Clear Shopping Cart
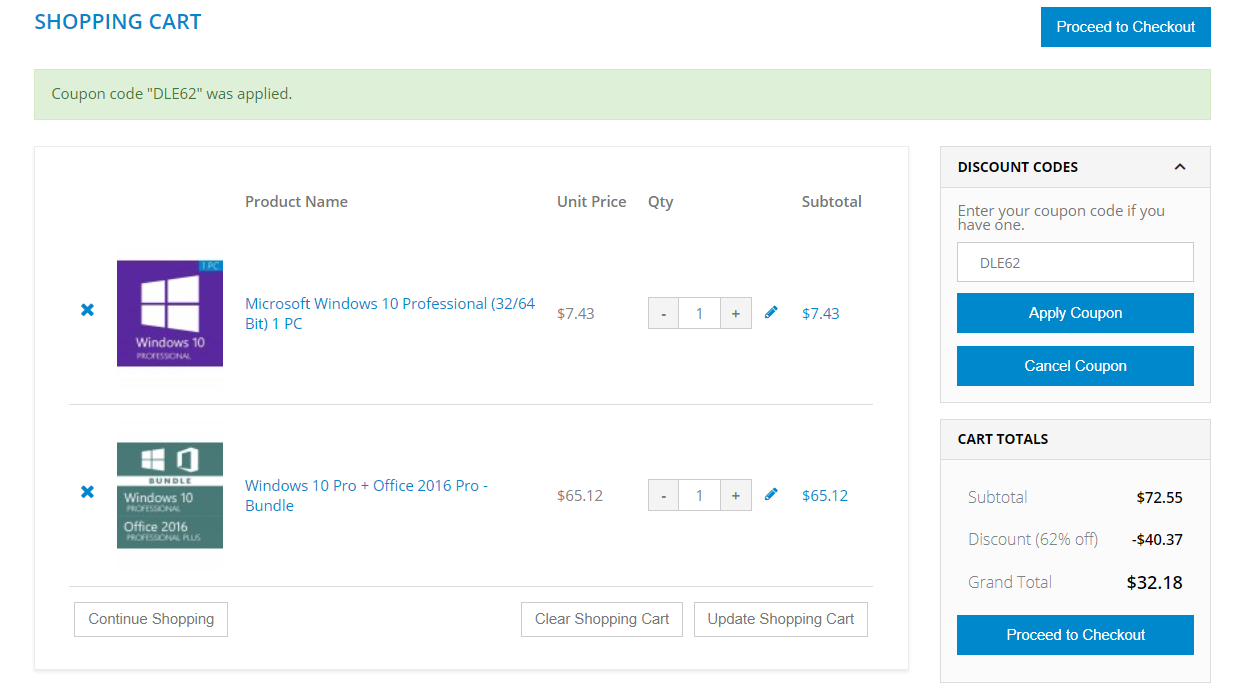This screenshot has width=1239, height=692. click(602, 619)
